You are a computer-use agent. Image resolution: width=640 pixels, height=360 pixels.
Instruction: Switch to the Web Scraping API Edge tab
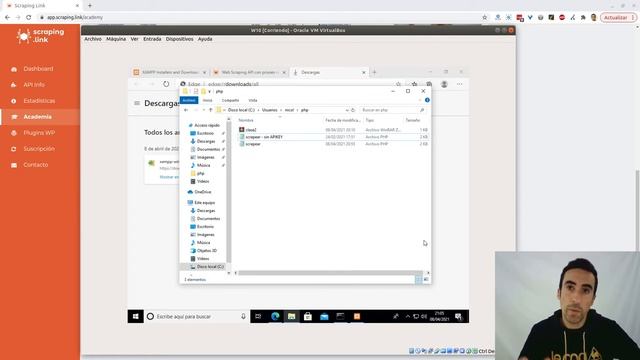point(249,72)
